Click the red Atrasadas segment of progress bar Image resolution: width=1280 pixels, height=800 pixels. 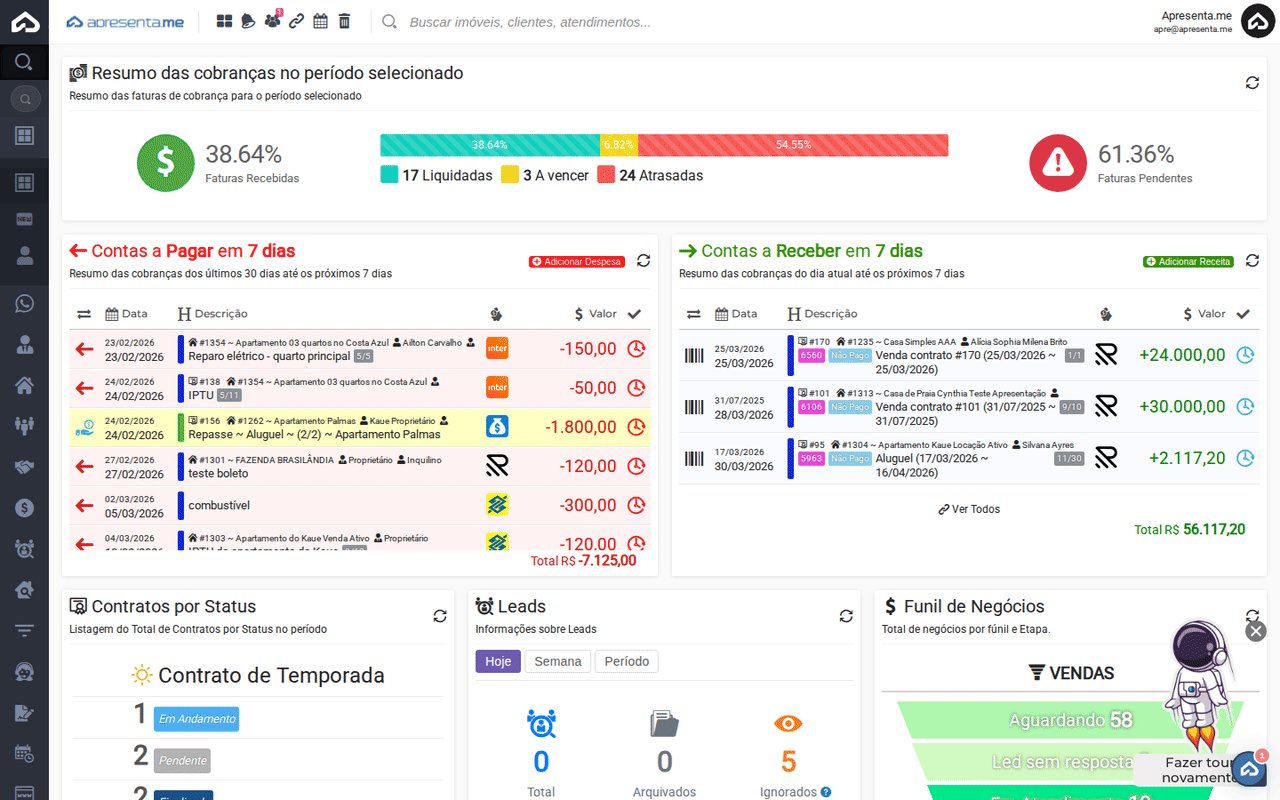793,145
